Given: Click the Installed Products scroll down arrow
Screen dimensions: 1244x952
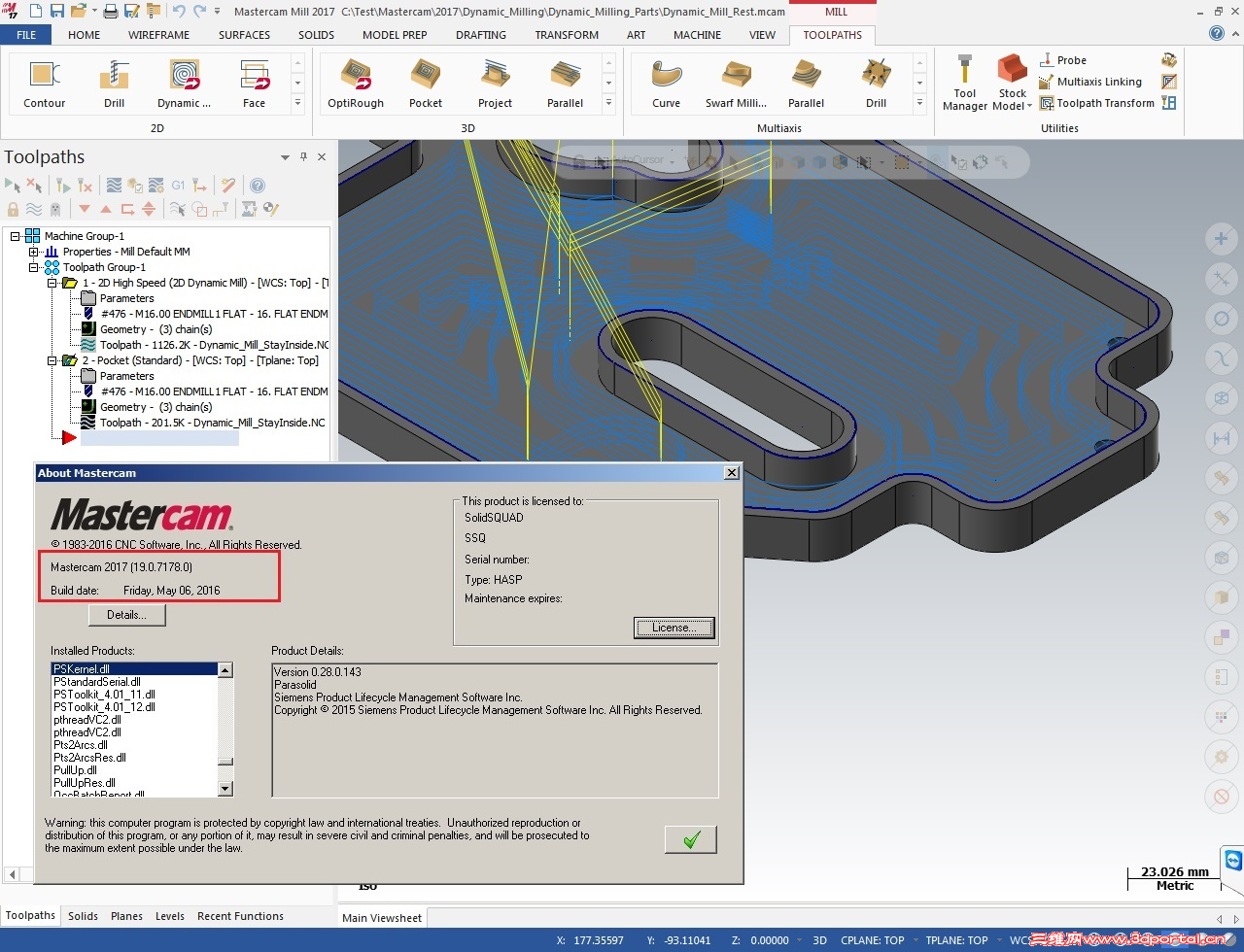Looking at the screenshot, I should (x=225, y=789).
